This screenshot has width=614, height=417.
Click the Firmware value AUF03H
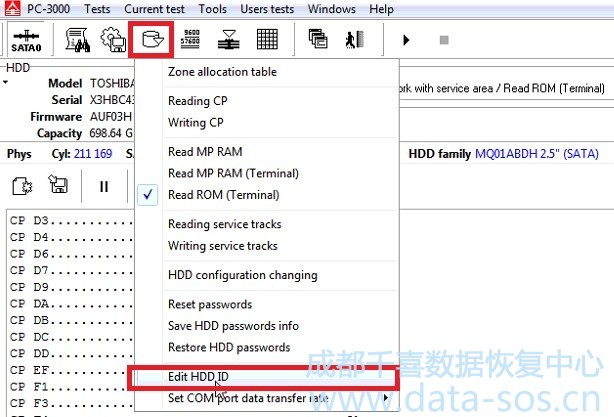coord(111,117)
